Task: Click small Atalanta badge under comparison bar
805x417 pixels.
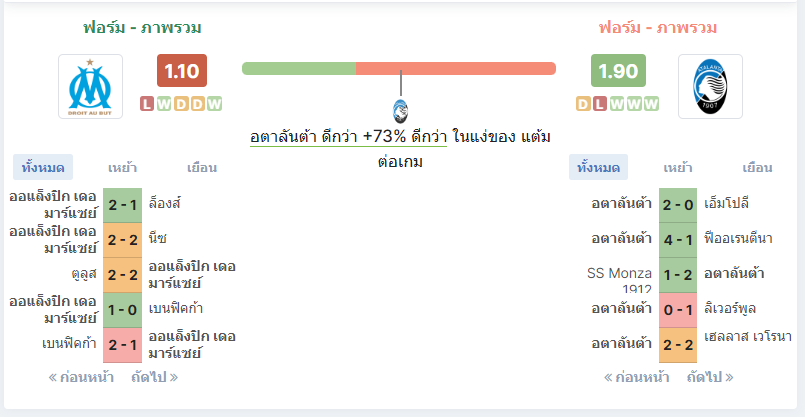Action: [x=400, y=111]
